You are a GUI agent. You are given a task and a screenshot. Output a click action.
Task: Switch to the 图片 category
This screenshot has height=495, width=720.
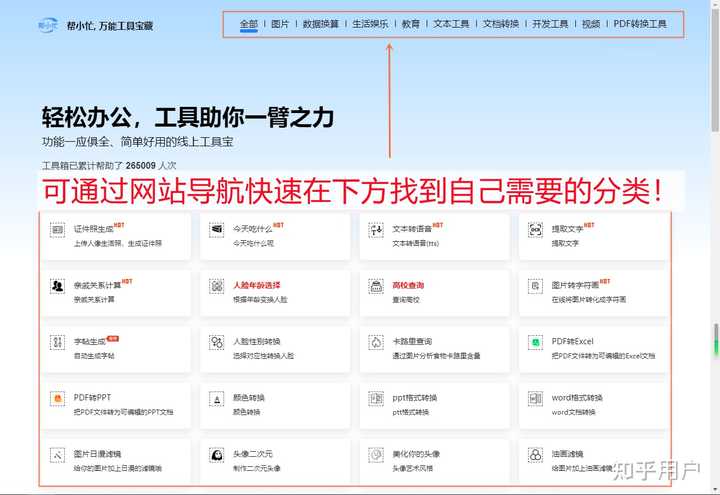pyautogui.click(x=280, y=24)
